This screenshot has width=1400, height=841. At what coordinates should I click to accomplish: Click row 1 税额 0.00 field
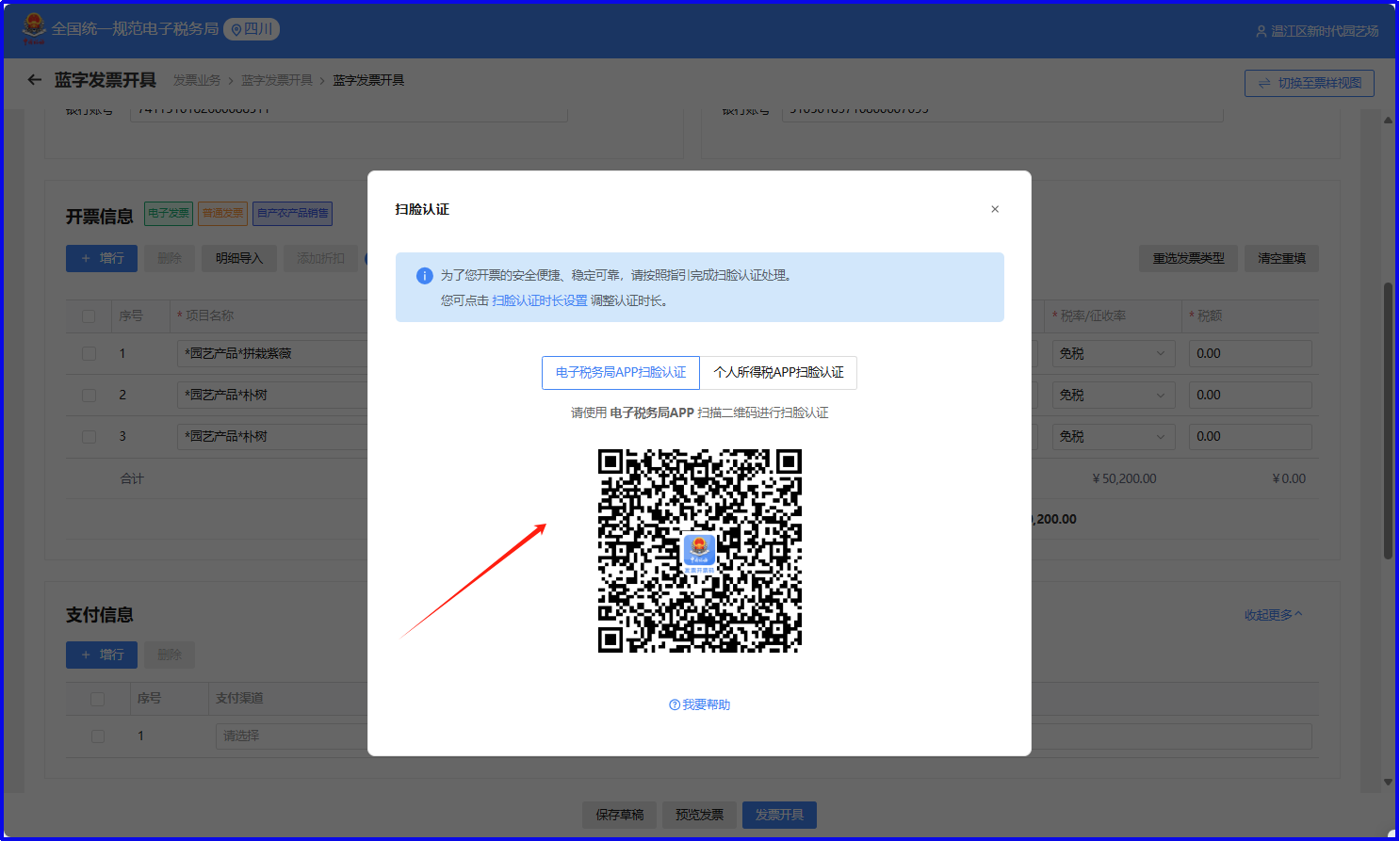[x=1250, y=353]
